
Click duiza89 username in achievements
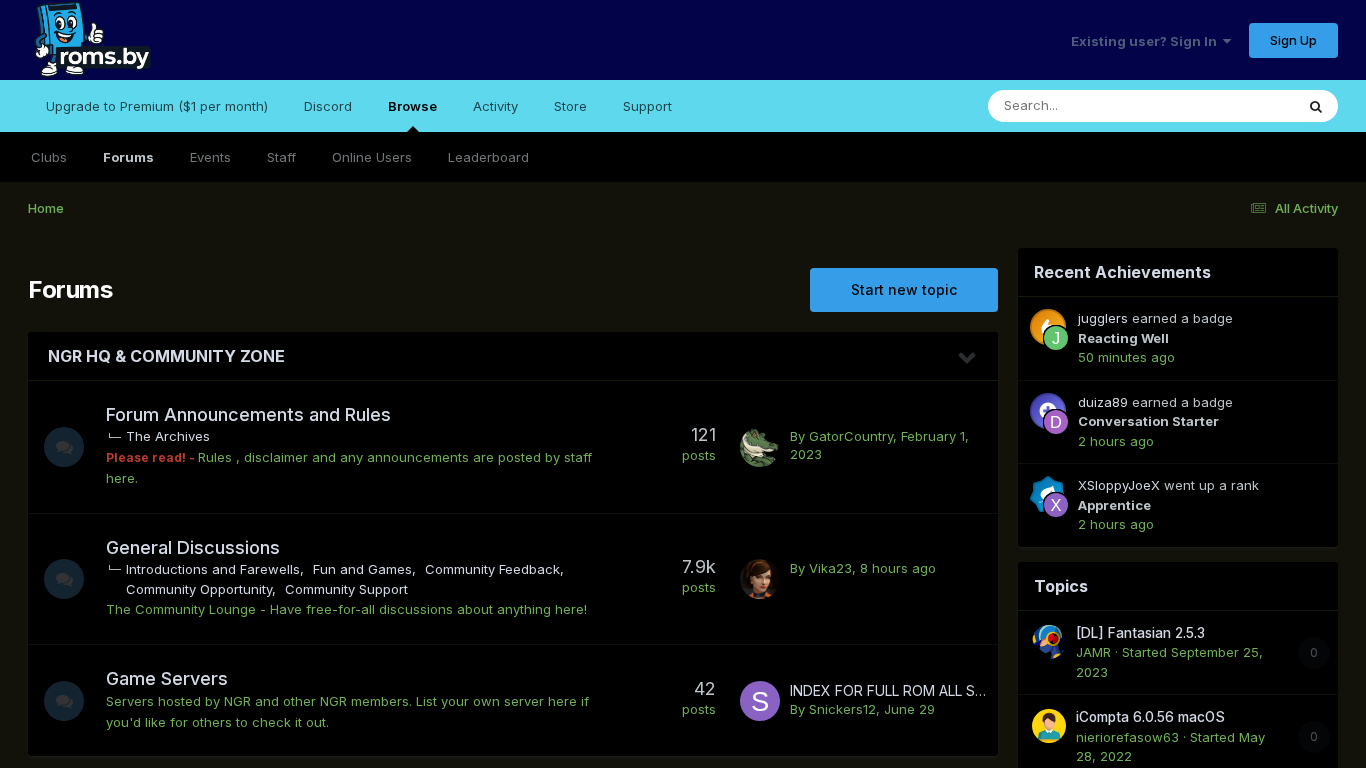pyautogui.click(x=1103, y=402)
